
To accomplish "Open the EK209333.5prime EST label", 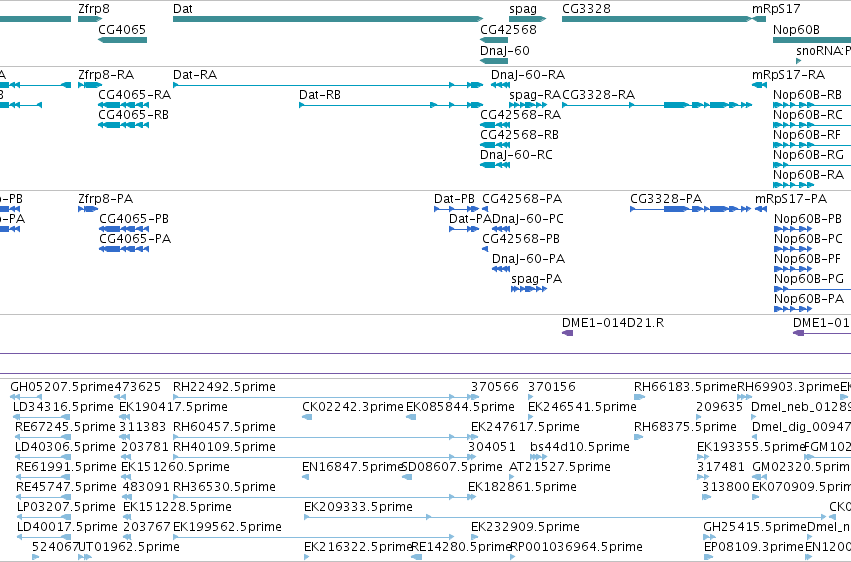I will (358, 507).
